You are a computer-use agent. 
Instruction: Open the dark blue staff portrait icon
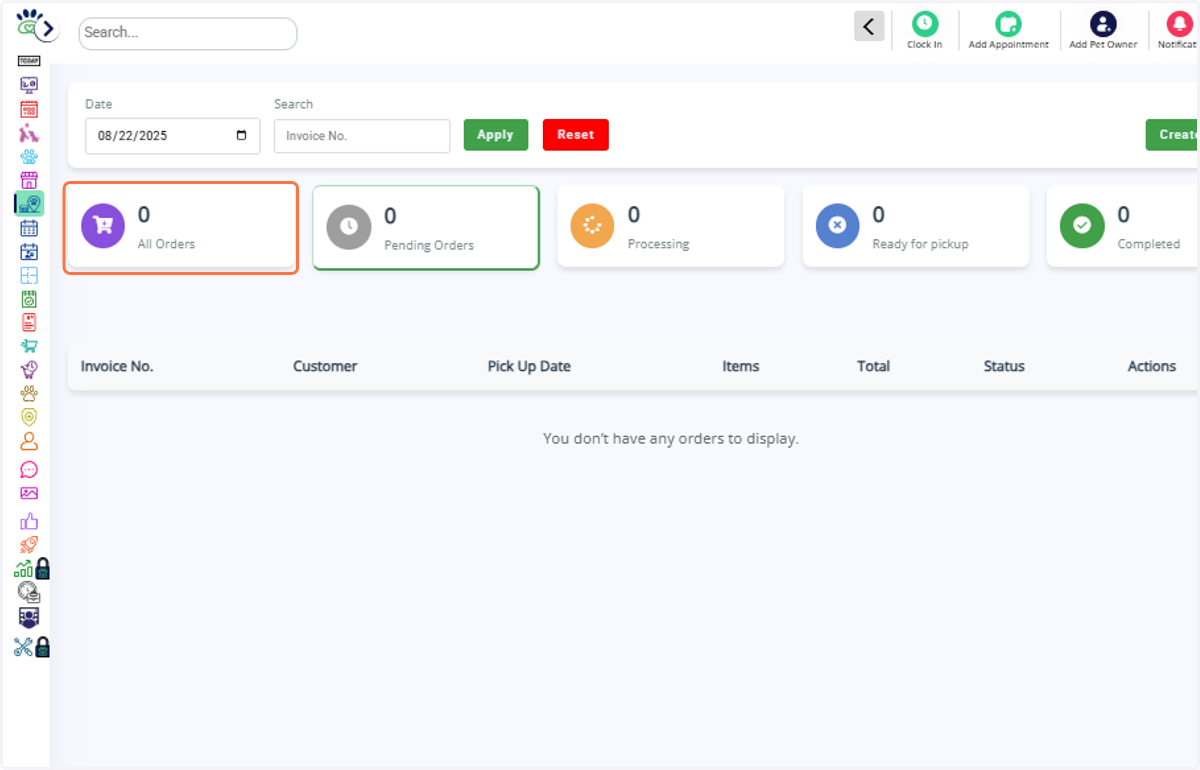click(x=29, y=618)
